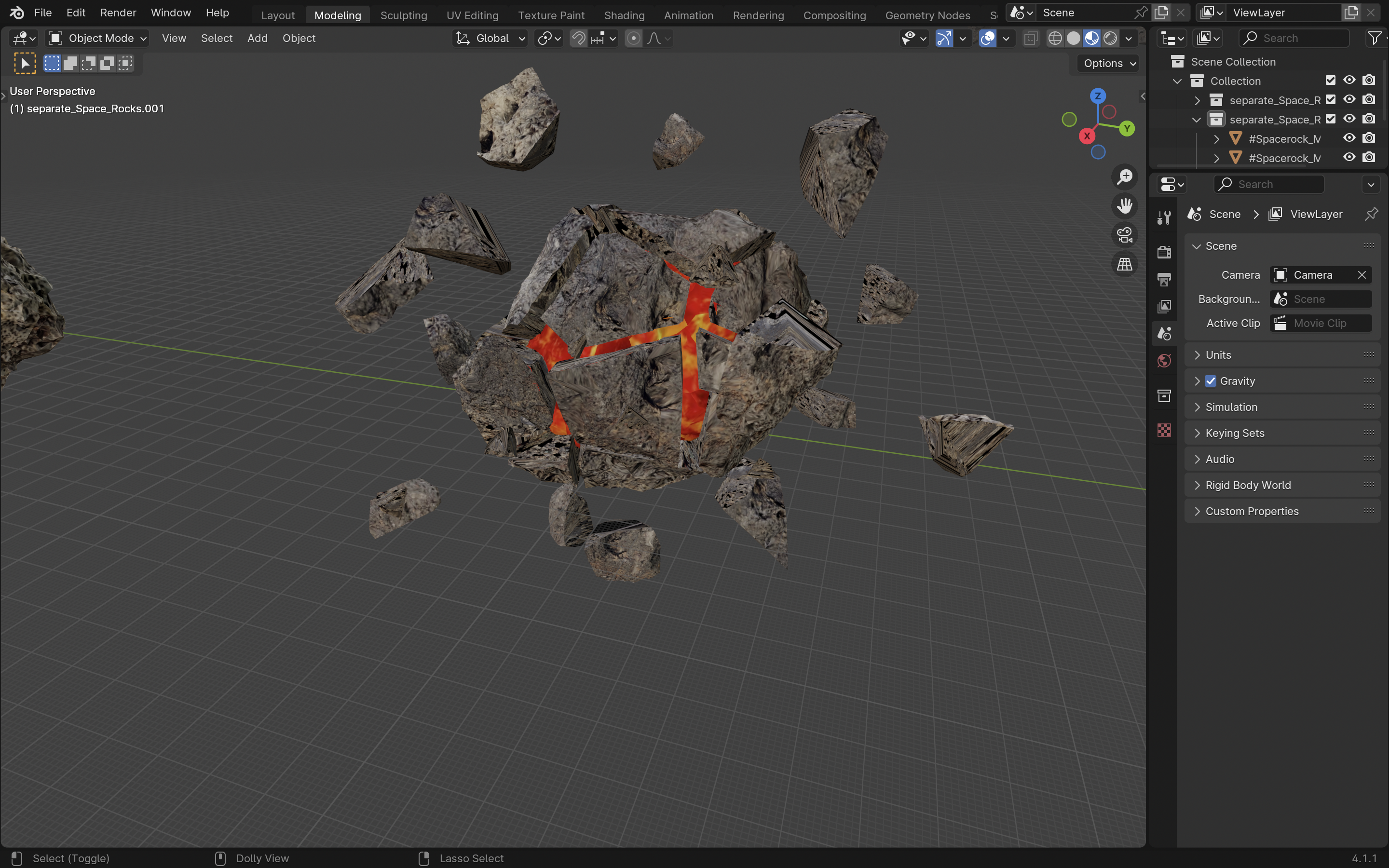Screen dimensions: 1389x868
Task: Toggle camera view icon in viewport
Action: 1124,235
